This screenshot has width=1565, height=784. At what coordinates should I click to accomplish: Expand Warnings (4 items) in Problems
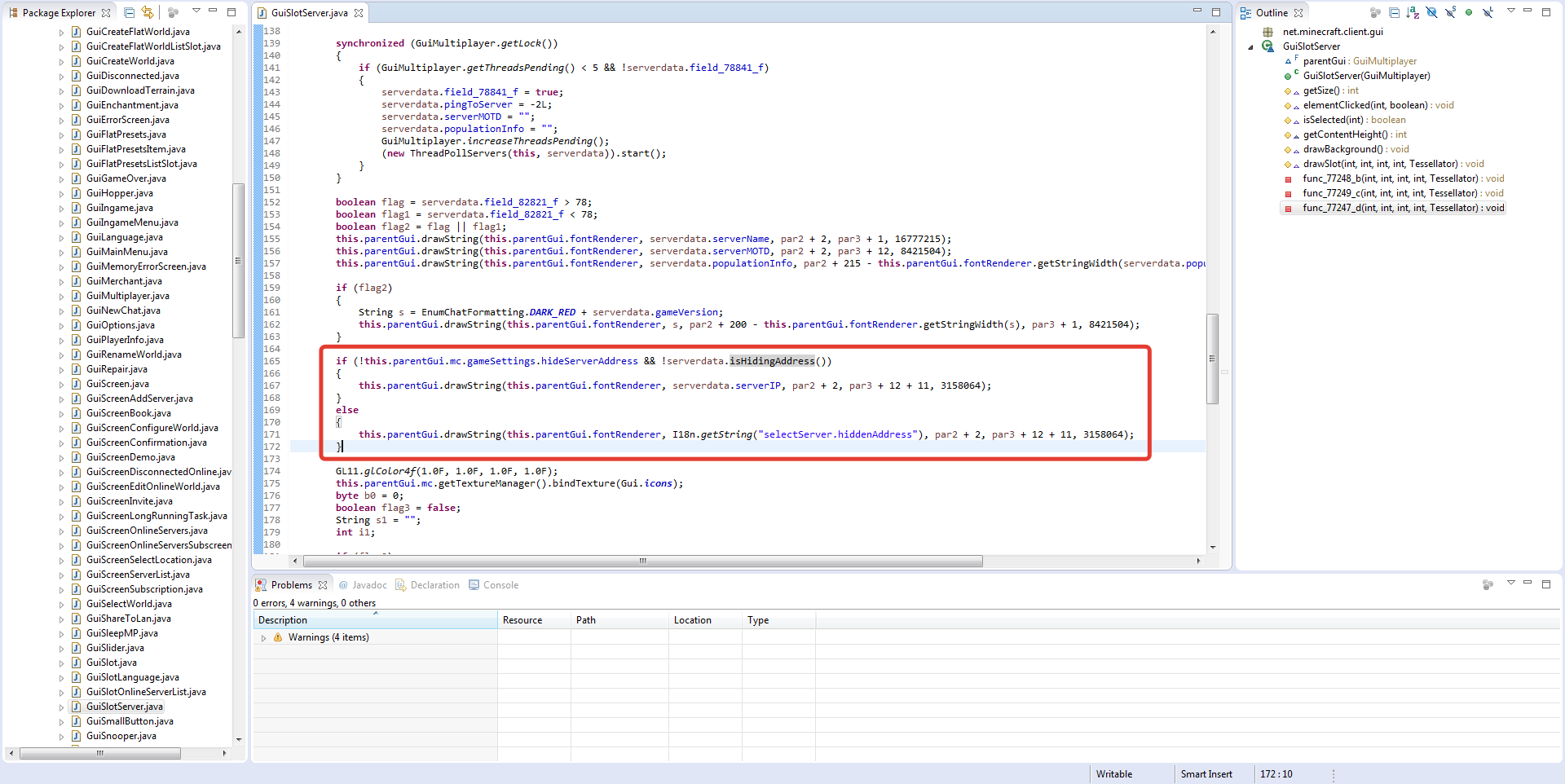pos(263,638)
